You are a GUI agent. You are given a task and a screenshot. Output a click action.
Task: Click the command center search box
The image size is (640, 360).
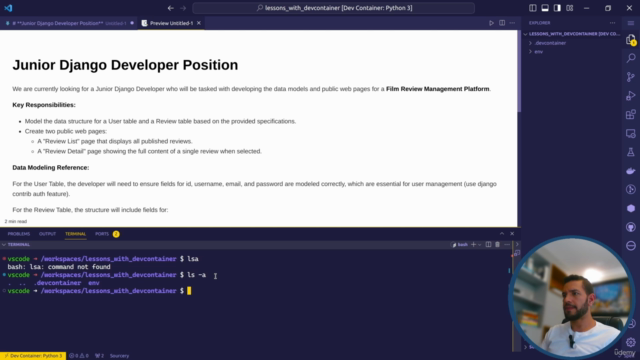click(x=333, y=8)
